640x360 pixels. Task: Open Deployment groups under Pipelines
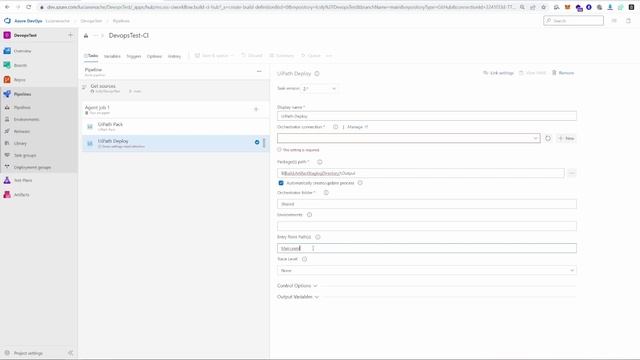[32, 167]
